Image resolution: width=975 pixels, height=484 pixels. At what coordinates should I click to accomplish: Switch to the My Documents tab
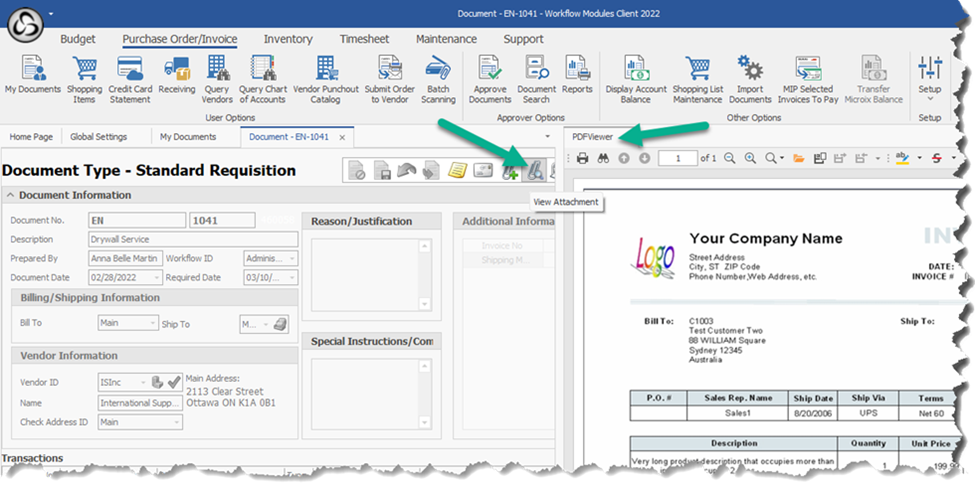tap(188, 137)
